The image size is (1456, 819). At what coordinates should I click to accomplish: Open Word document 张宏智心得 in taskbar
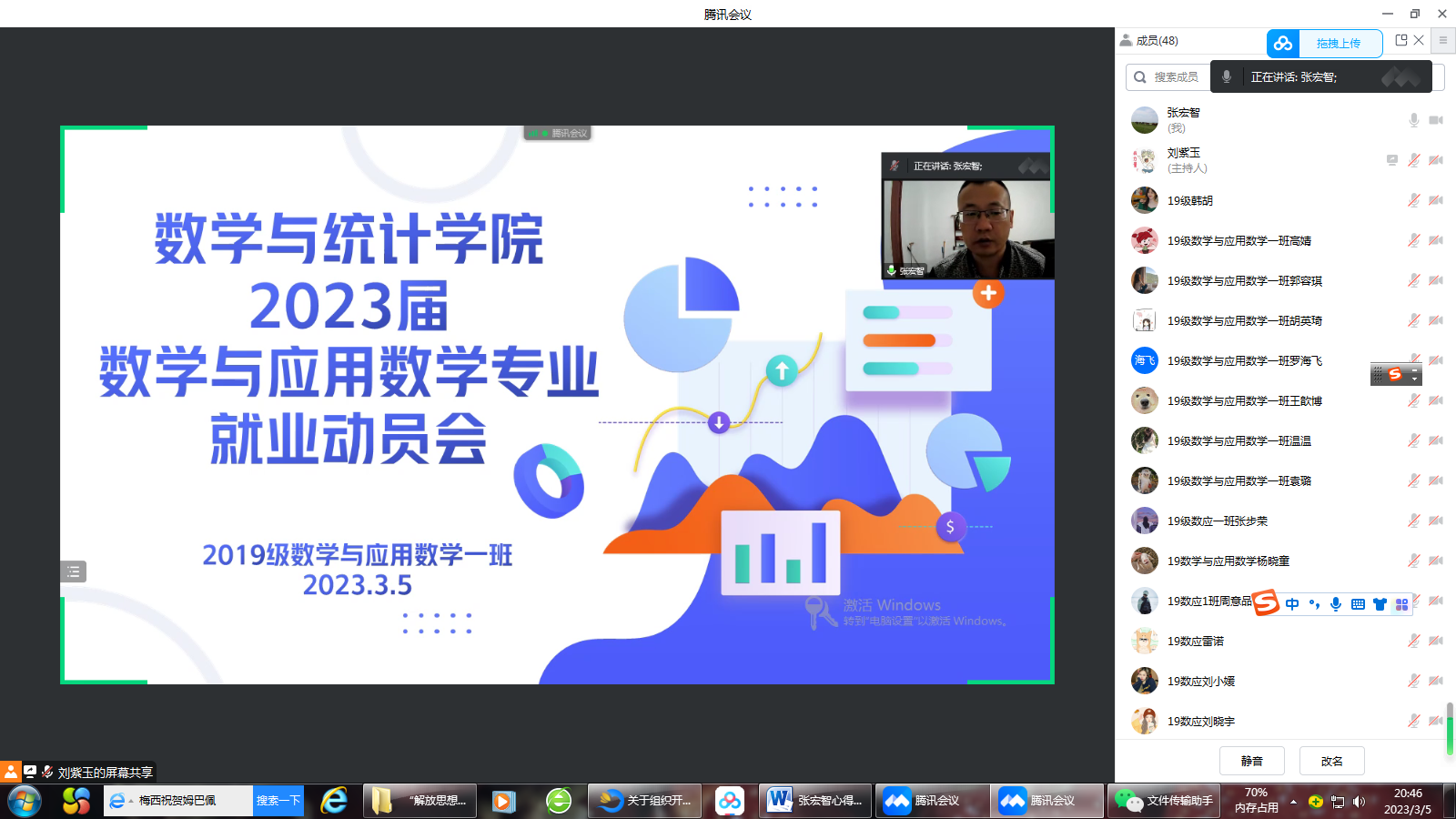coord(815,801)
